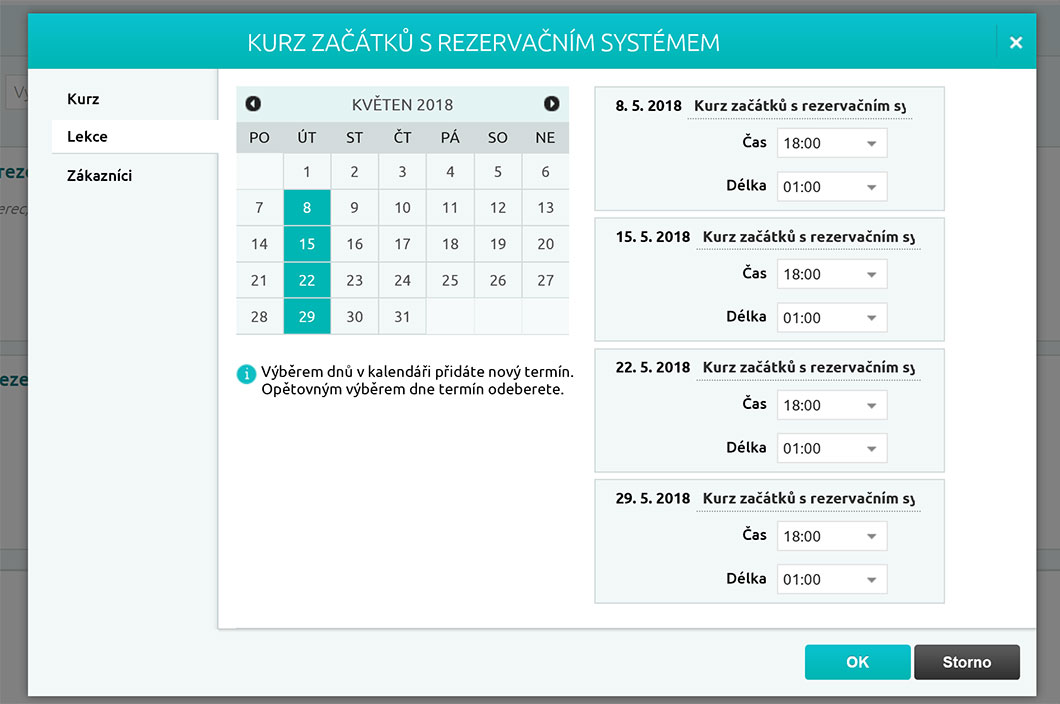The height and width of the screenshot is (704, 1060).
Task: Open the Délka dropdown for 8. 5. 2018
Action: (x=831, y=186)
